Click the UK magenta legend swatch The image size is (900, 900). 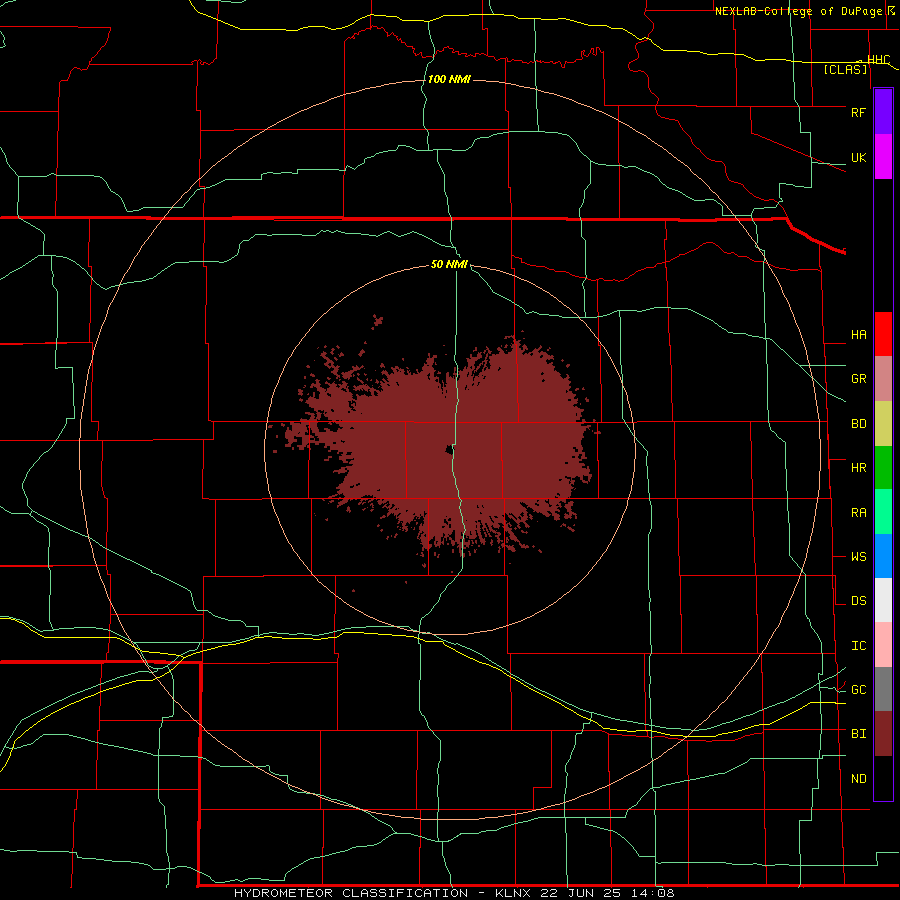(883, 157)
